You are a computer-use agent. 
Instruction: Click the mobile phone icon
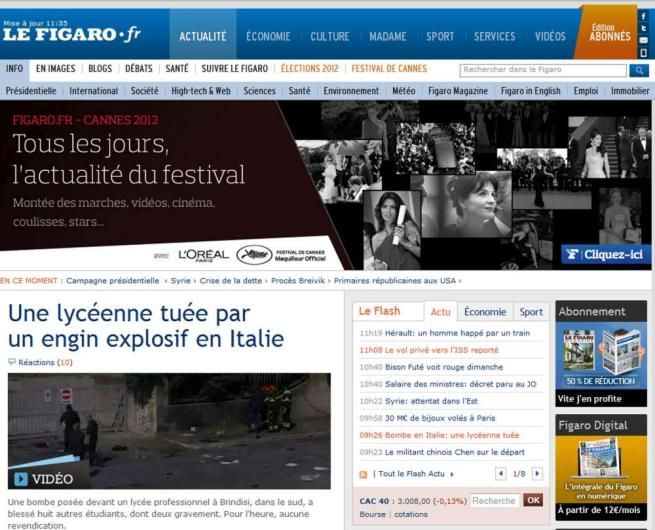click(643, 53)
